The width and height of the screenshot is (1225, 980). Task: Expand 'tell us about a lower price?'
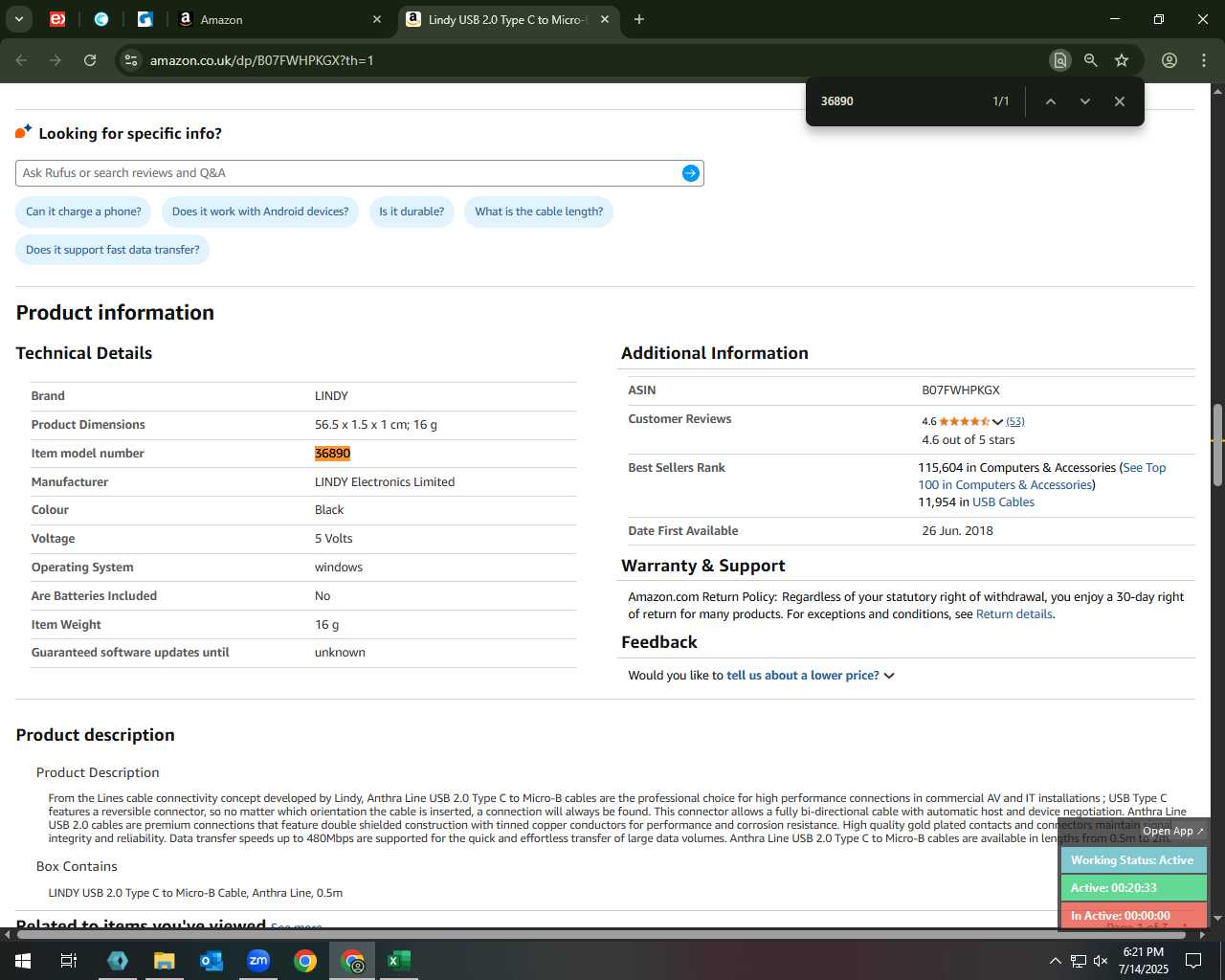pyautogui.click(x=810, y=676)
